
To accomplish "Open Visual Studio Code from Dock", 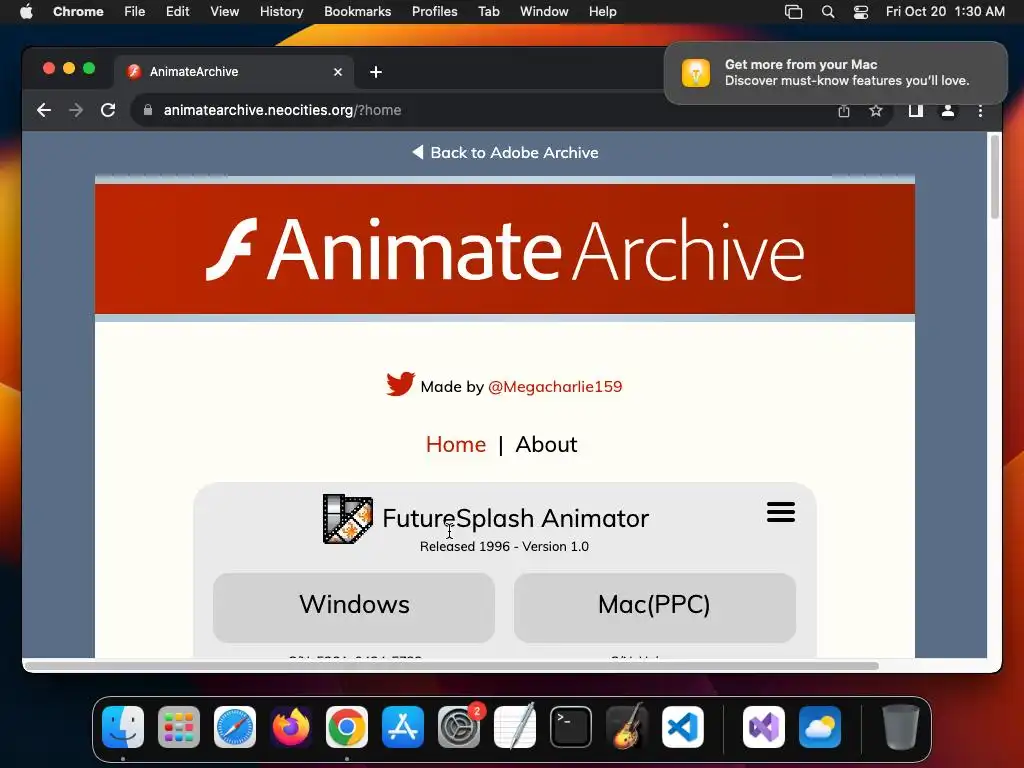I will coord(683,727).
